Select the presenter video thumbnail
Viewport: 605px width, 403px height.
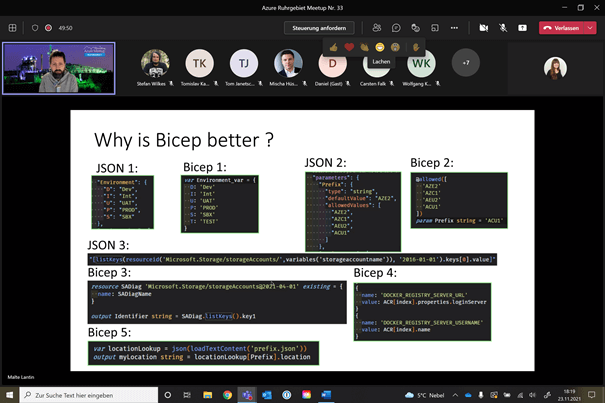[59, 68]
